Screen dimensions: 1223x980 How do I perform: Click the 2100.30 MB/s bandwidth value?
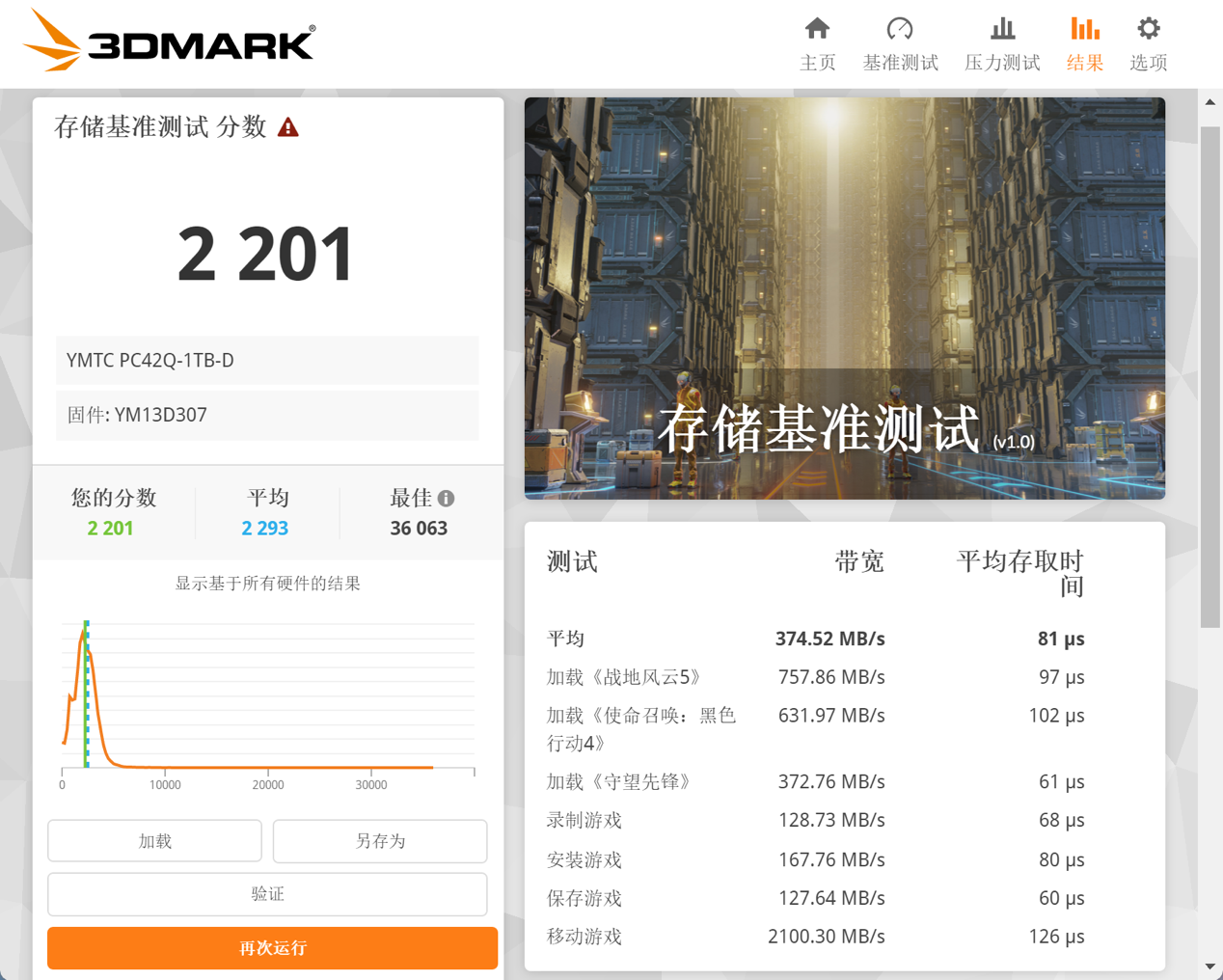pos(827,937)
